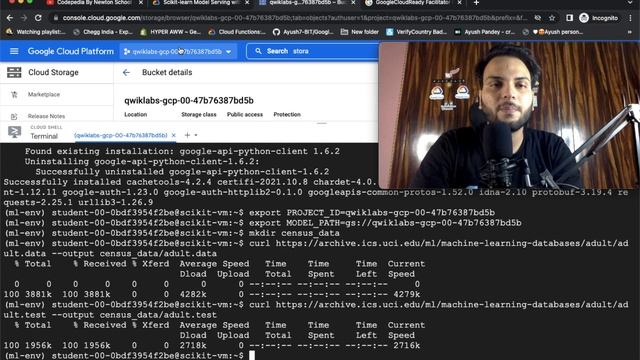The image size is (640, 360).
Task: Close the Scikit-learn Model Serving tab
Action: click(x=247, y=2)
